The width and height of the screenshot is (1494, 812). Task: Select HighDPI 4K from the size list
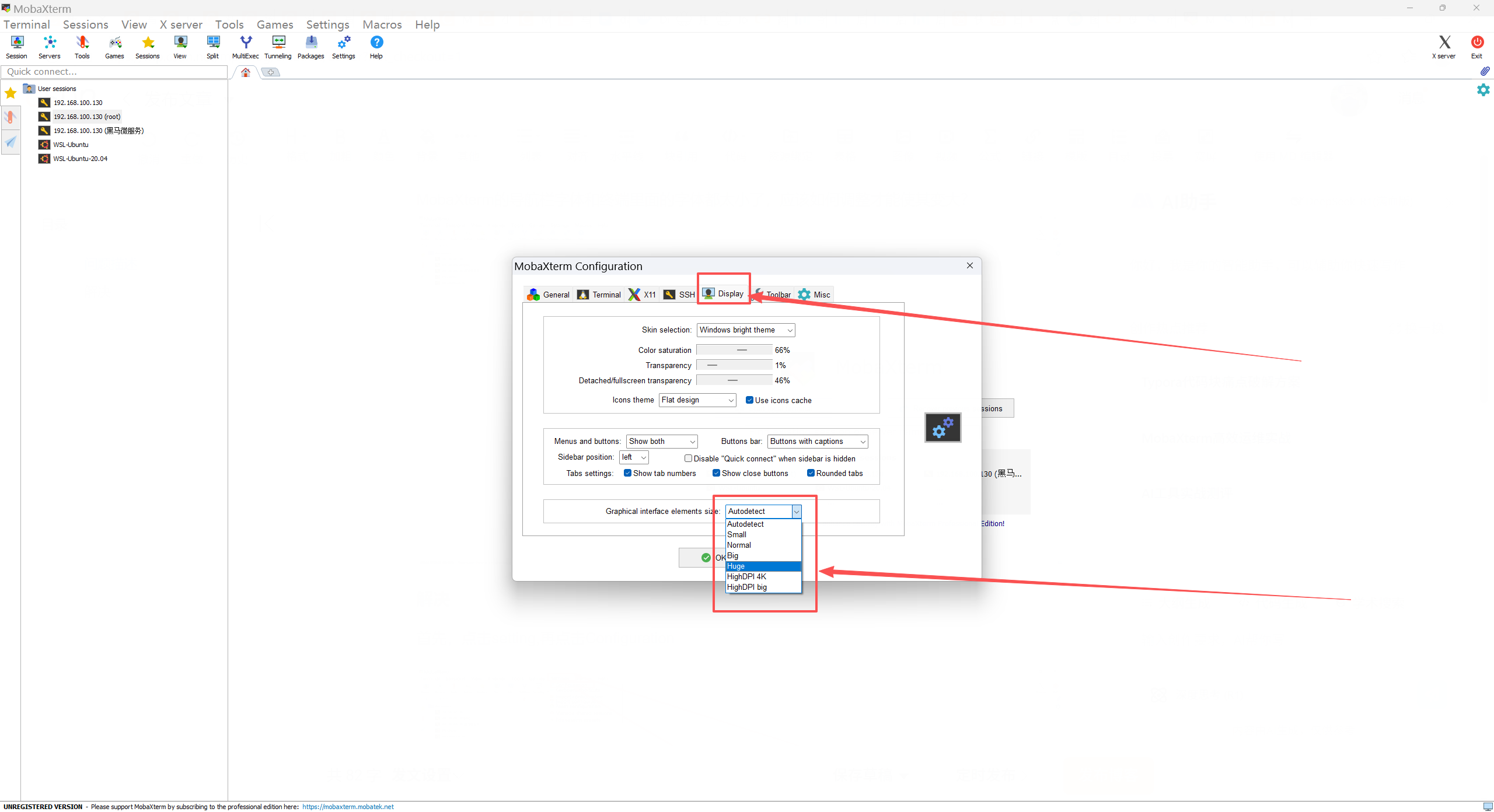[x=746, y=576]
